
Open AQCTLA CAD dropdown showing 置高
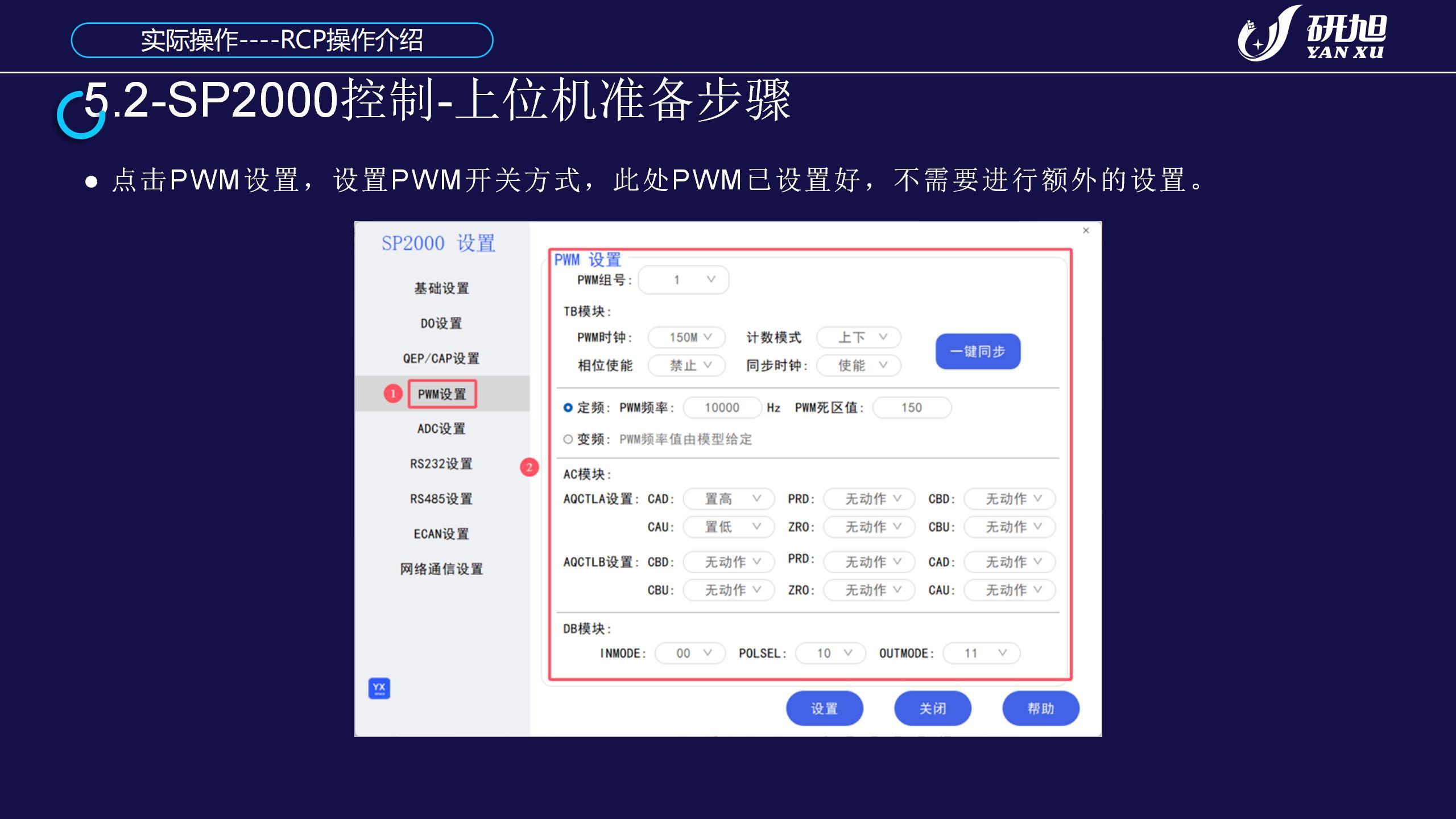tap(729, 499)
